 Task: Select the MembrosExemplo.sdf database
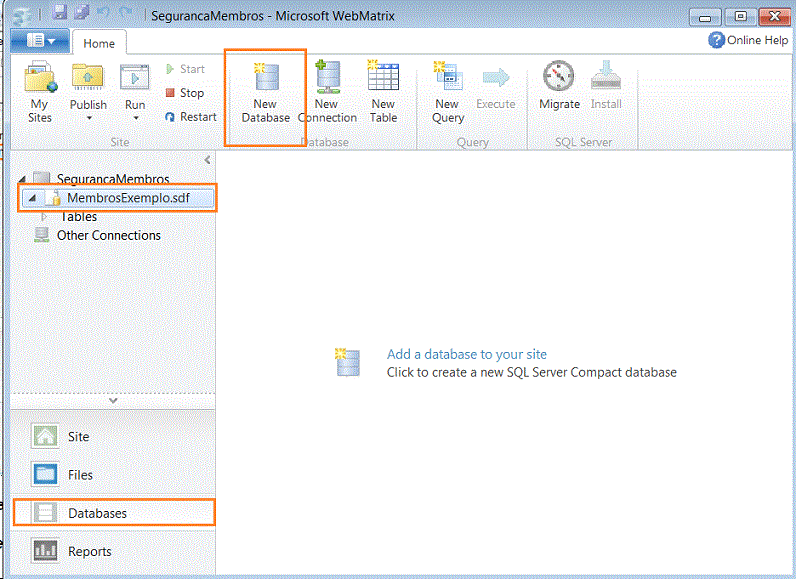[117, 197]
